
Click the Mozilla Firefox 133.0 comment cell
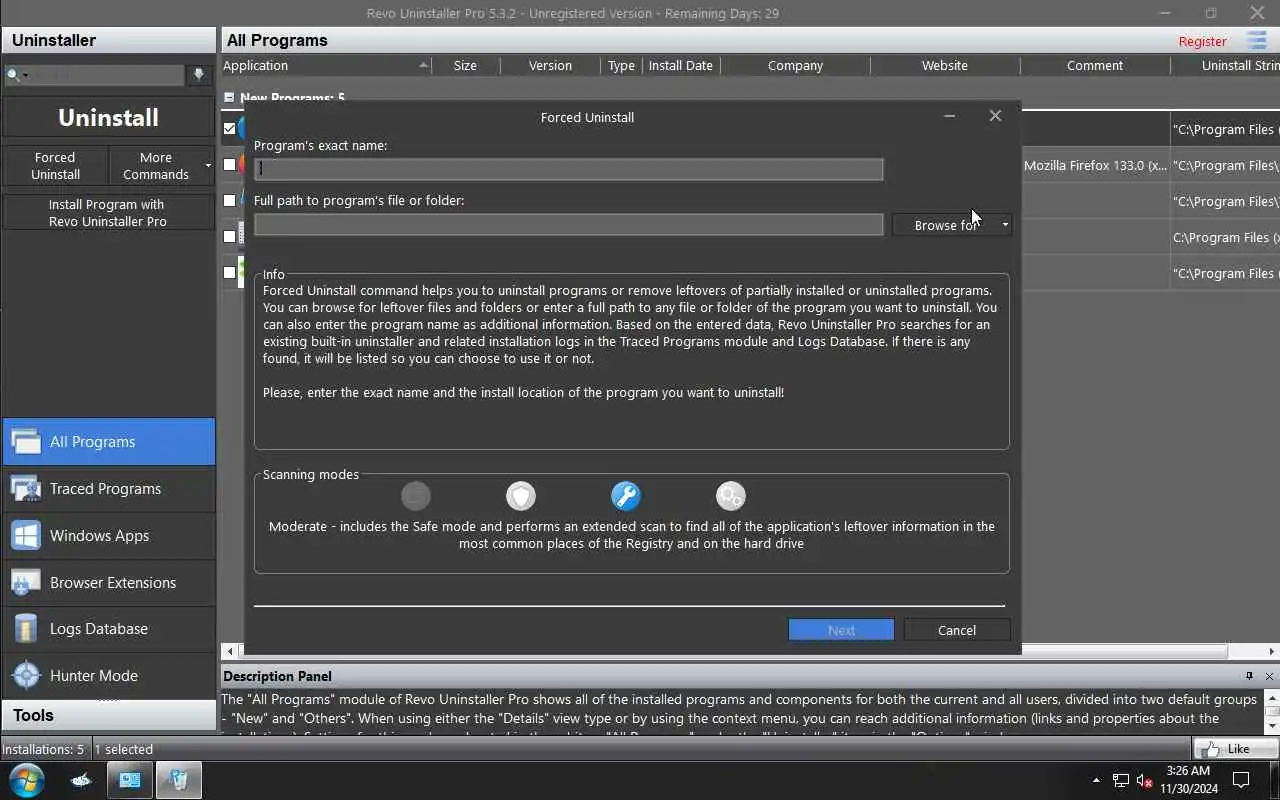pos(1095,165)
